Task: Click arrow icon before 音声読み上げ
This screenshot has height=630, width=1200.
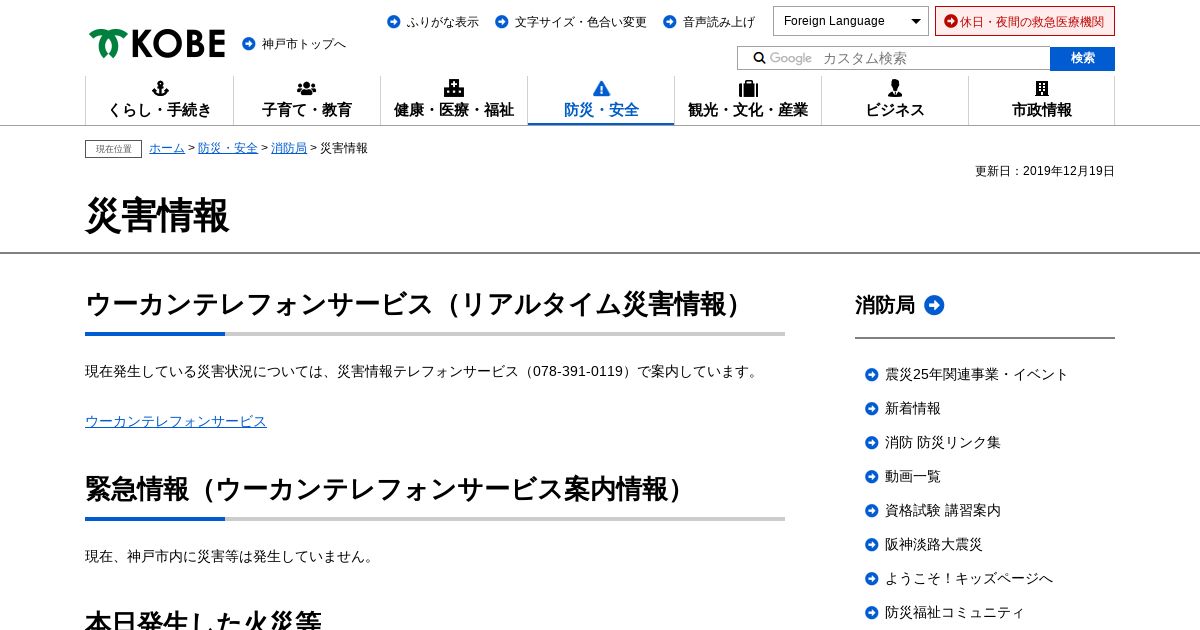Action: (x=670, y=22)
